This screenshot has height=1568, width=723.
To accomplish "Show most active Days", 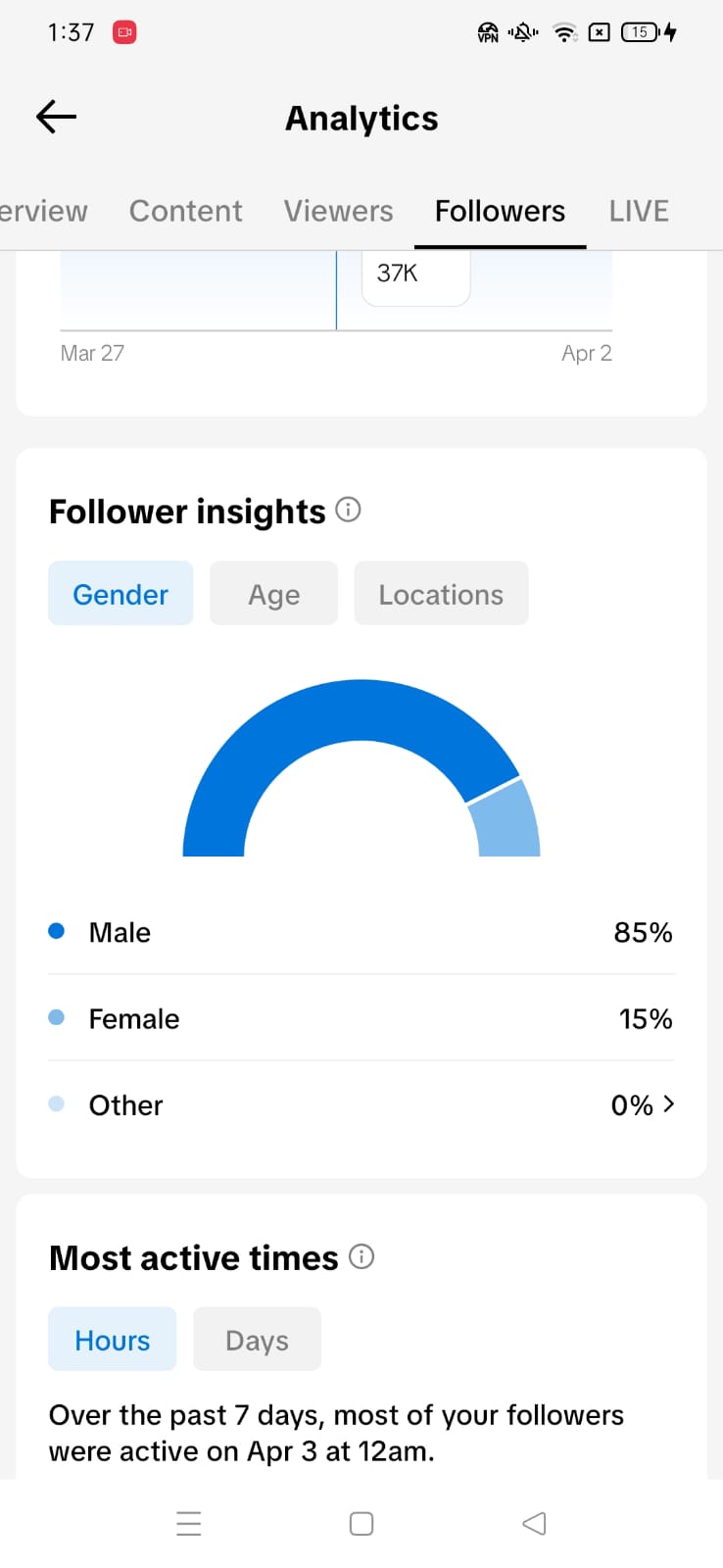I will [257, 1340].
